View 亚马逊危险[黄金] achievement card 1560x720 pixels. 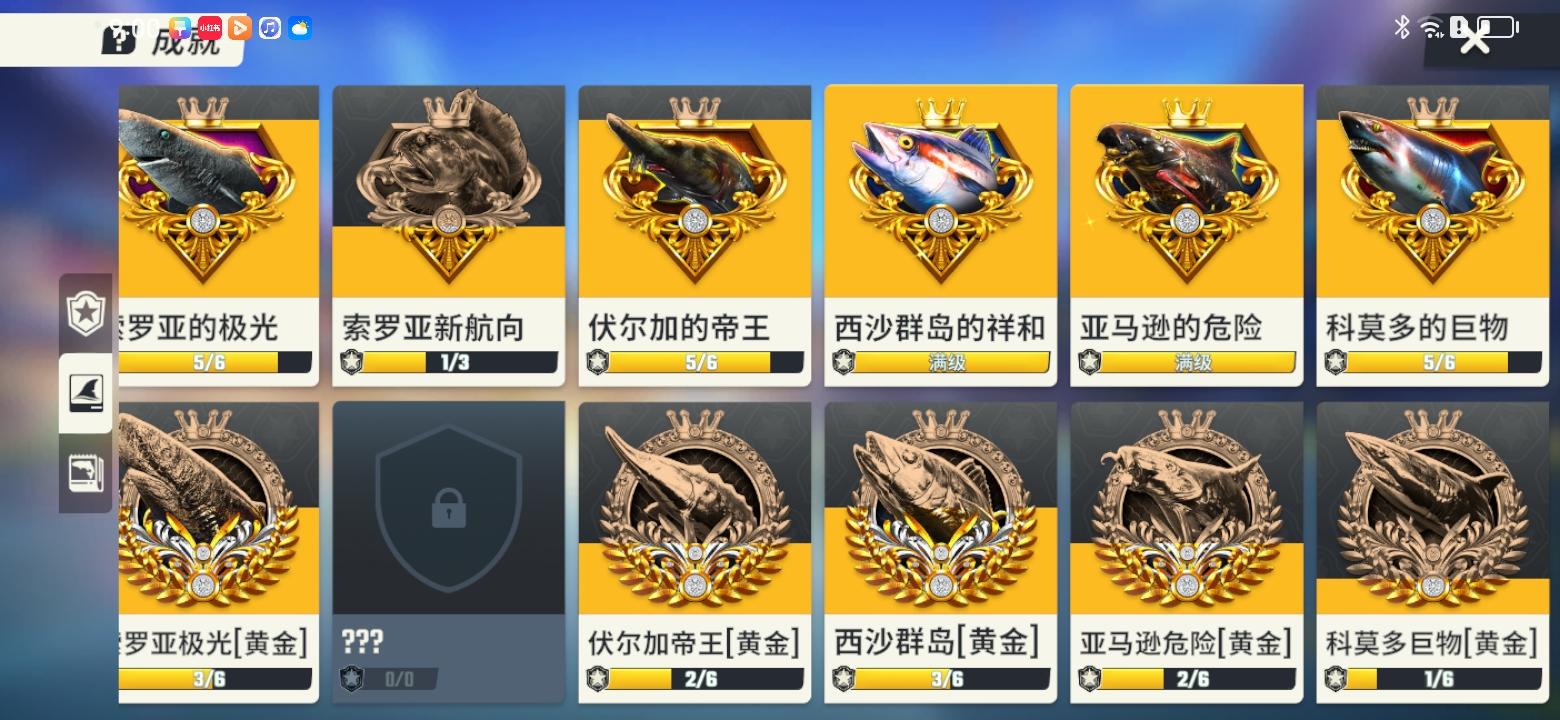coord(1186,552)
